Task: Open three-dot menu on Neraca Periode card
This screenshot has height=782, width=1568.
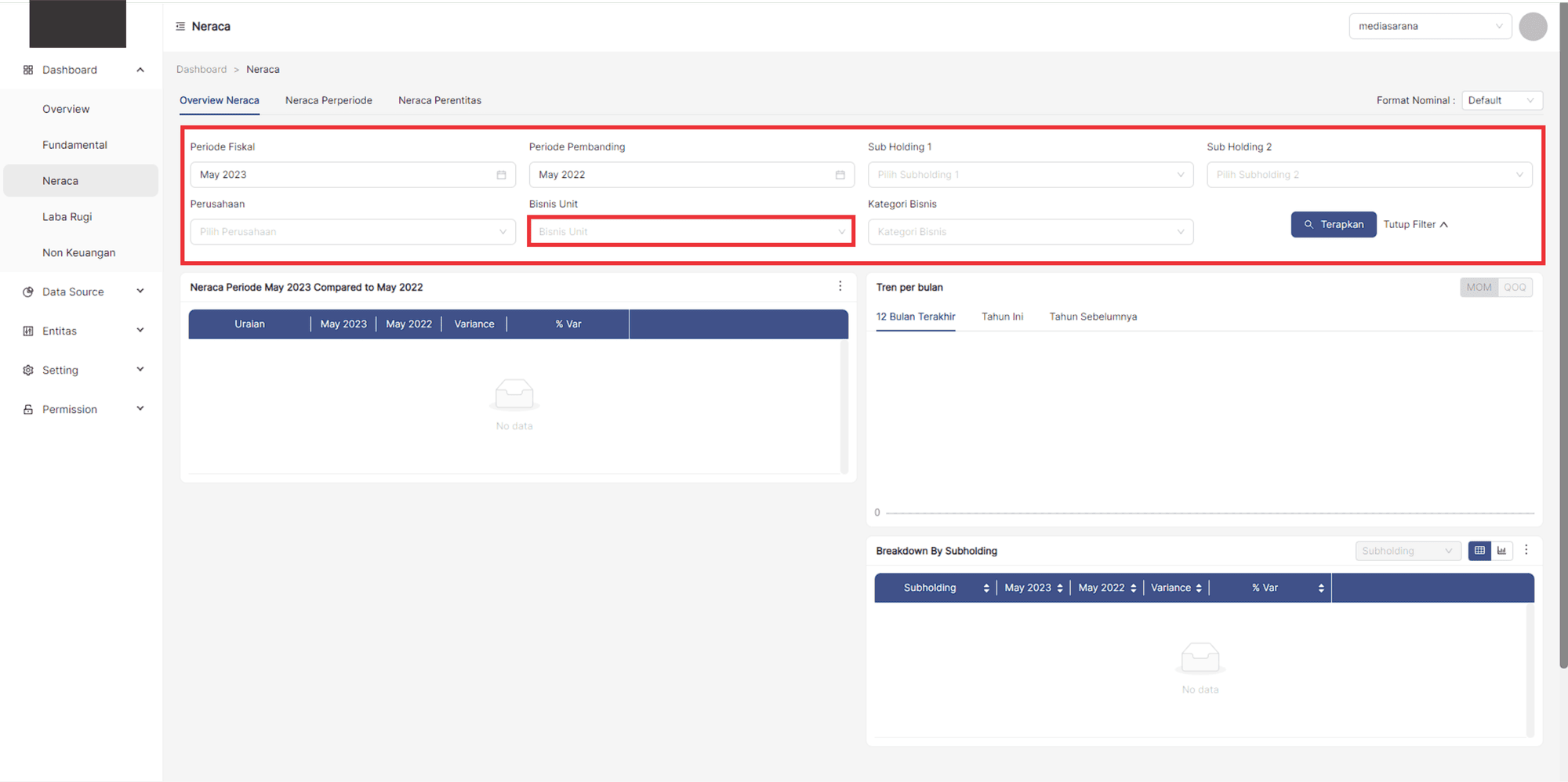Action: click(840, 287)
